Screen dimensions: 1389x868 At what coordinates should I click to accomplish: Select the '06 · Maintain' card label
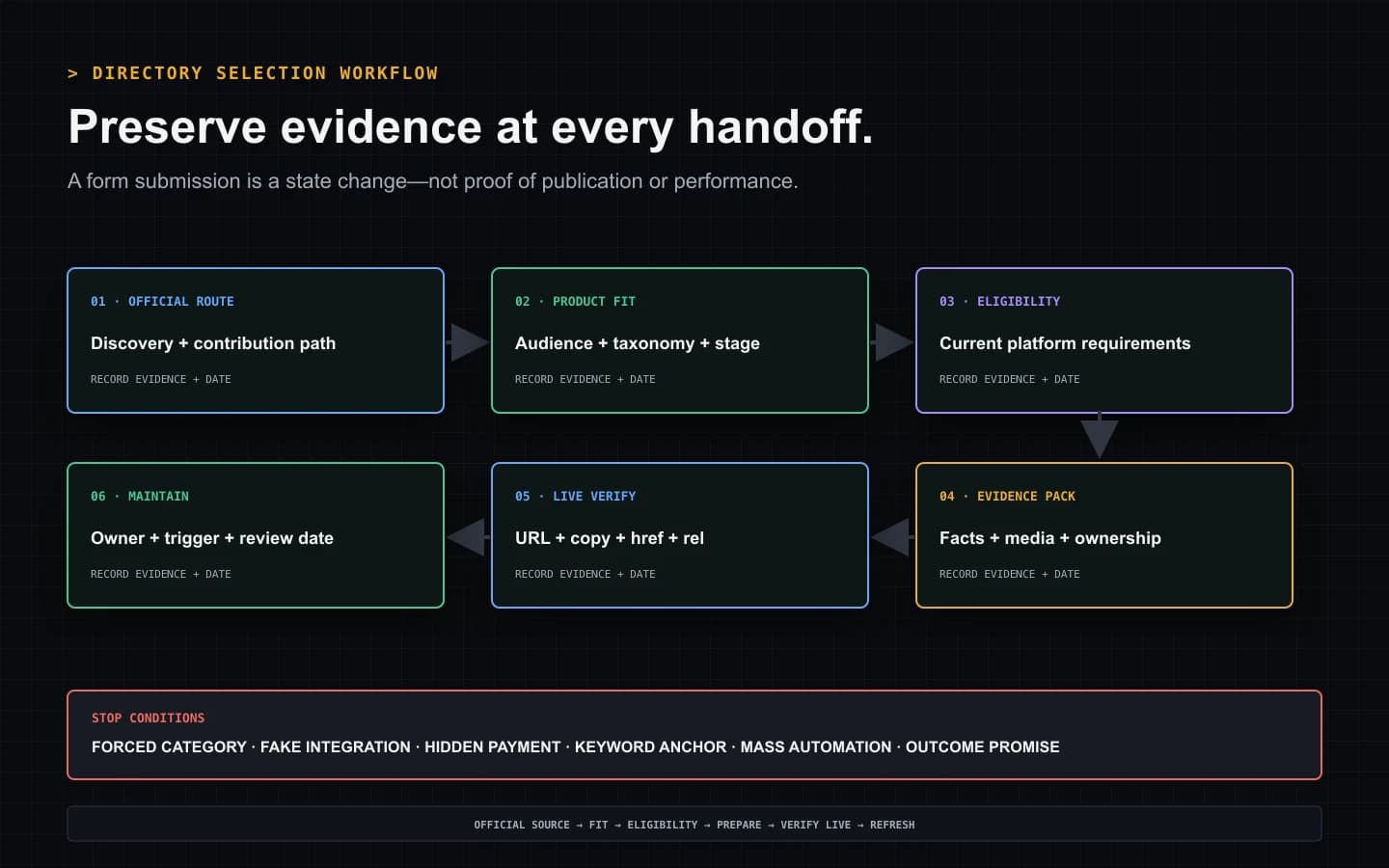(140, 496)
